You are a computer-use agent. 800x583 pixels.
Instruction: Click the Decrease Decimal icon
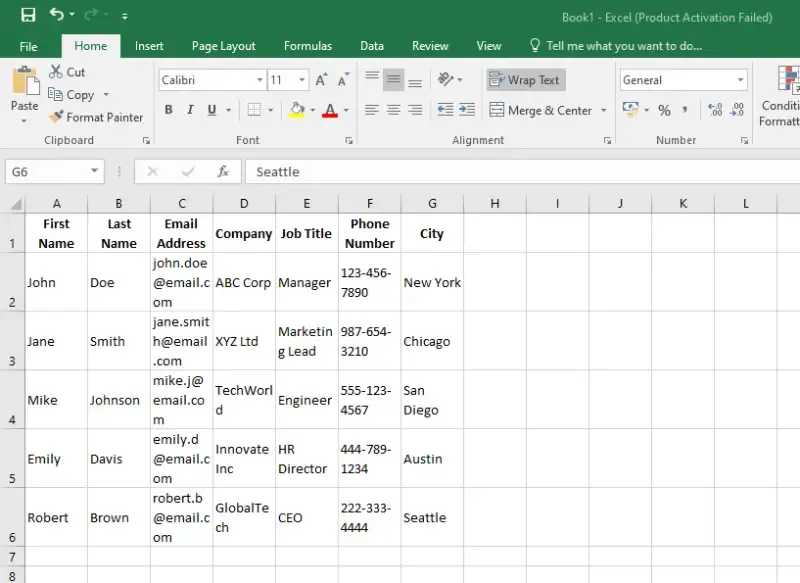[x=737, y=110]
